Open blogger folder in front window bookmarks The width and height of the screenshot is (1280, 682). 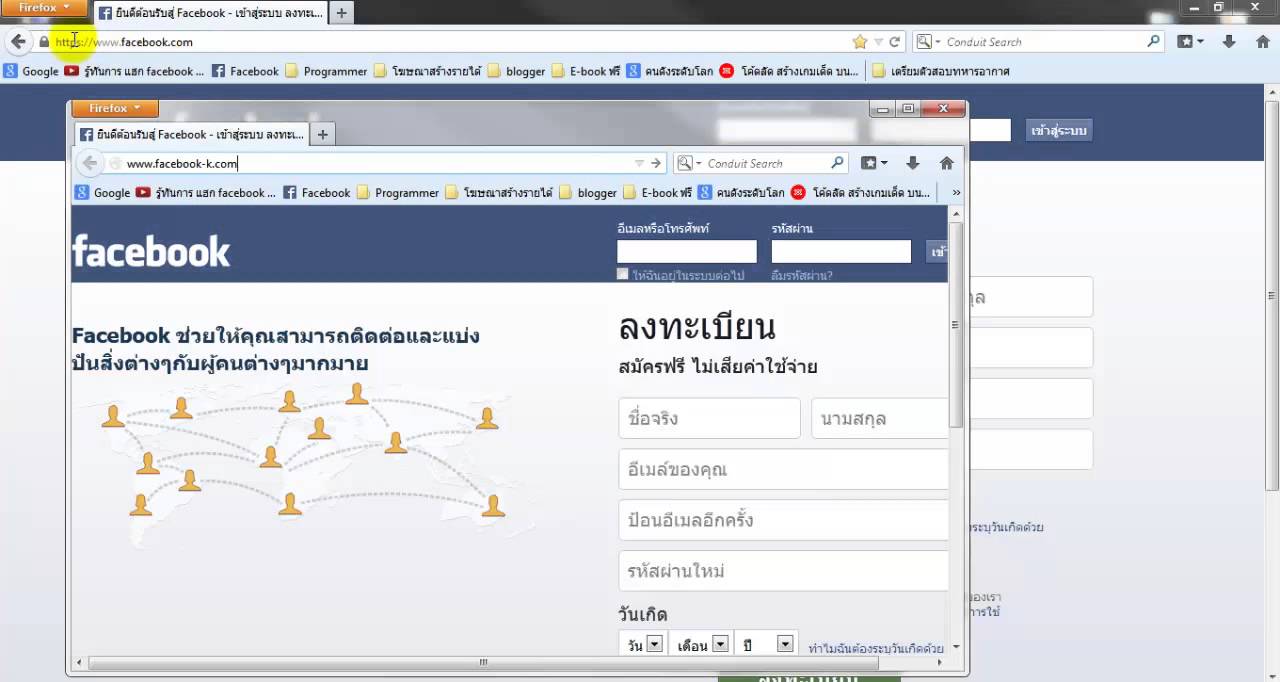(x=588, y=192)
